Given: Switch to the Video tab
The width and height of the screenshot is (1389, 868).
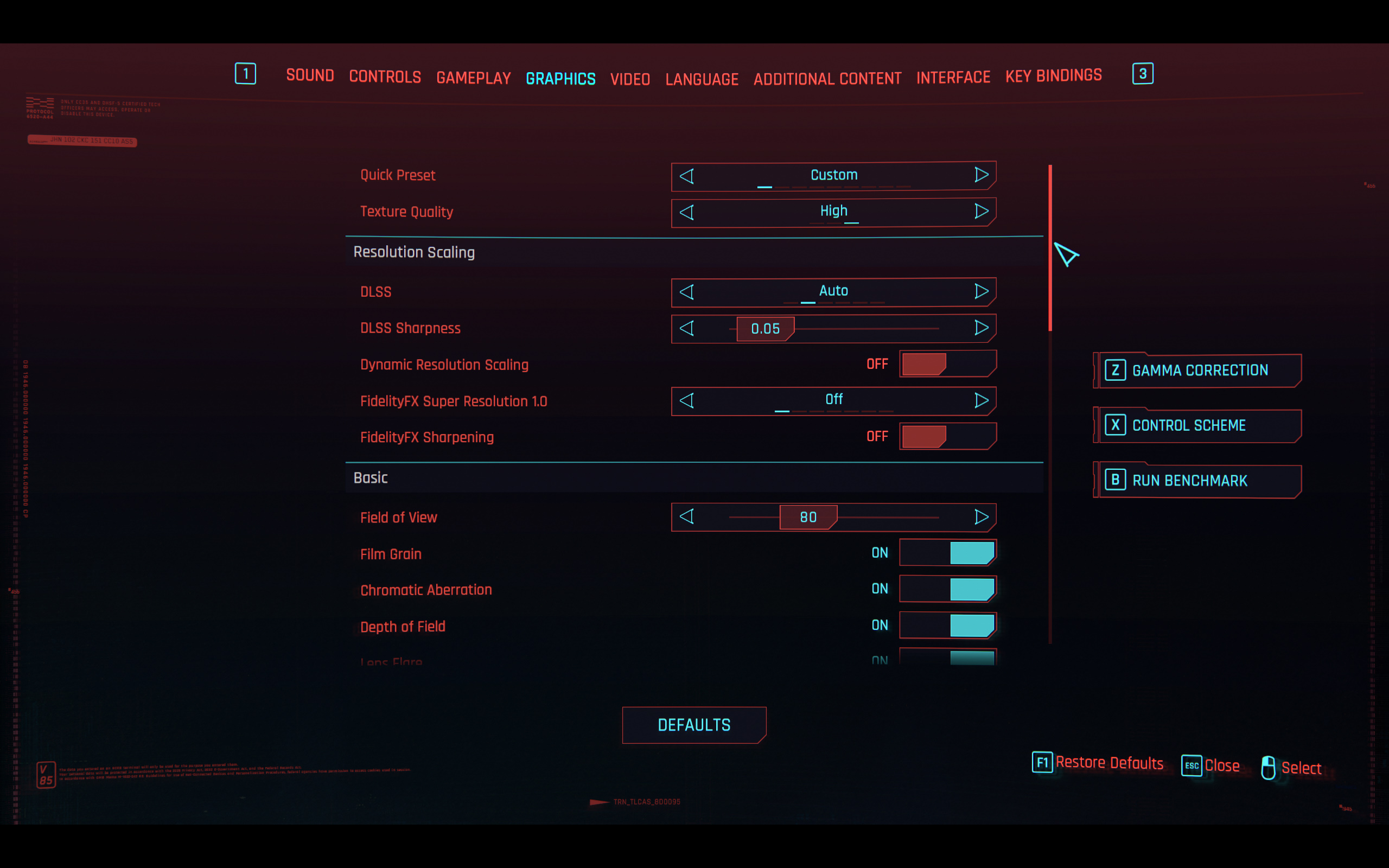Looking at the screenshot, I should (x=629, y=79).
